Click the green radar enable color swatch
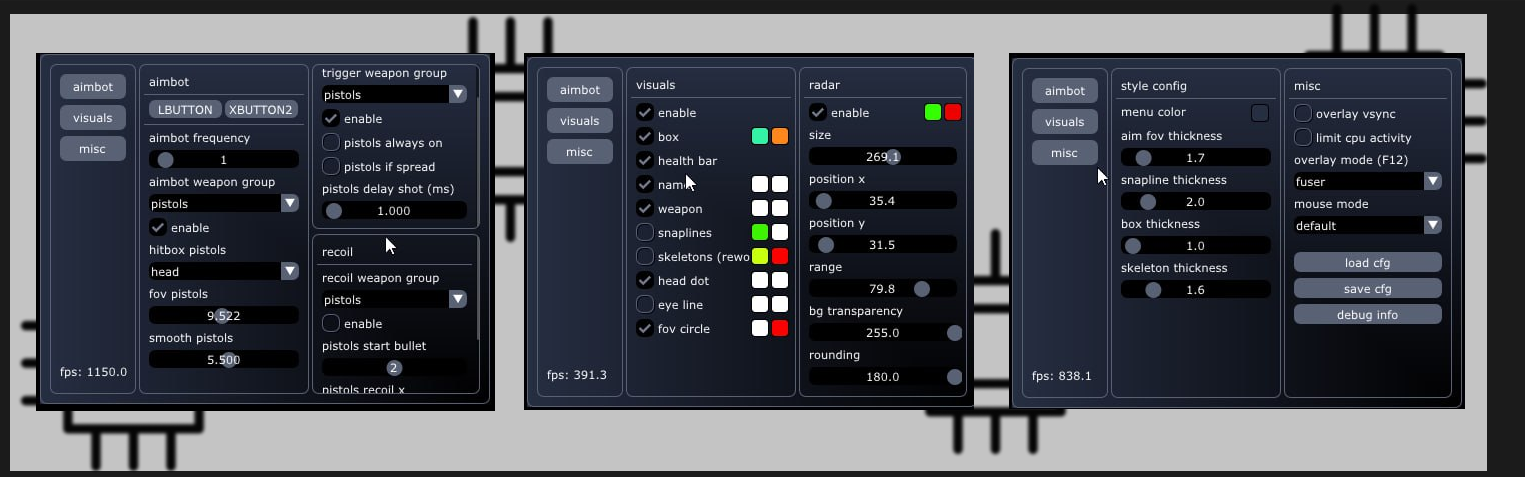 tap(933, 113)
